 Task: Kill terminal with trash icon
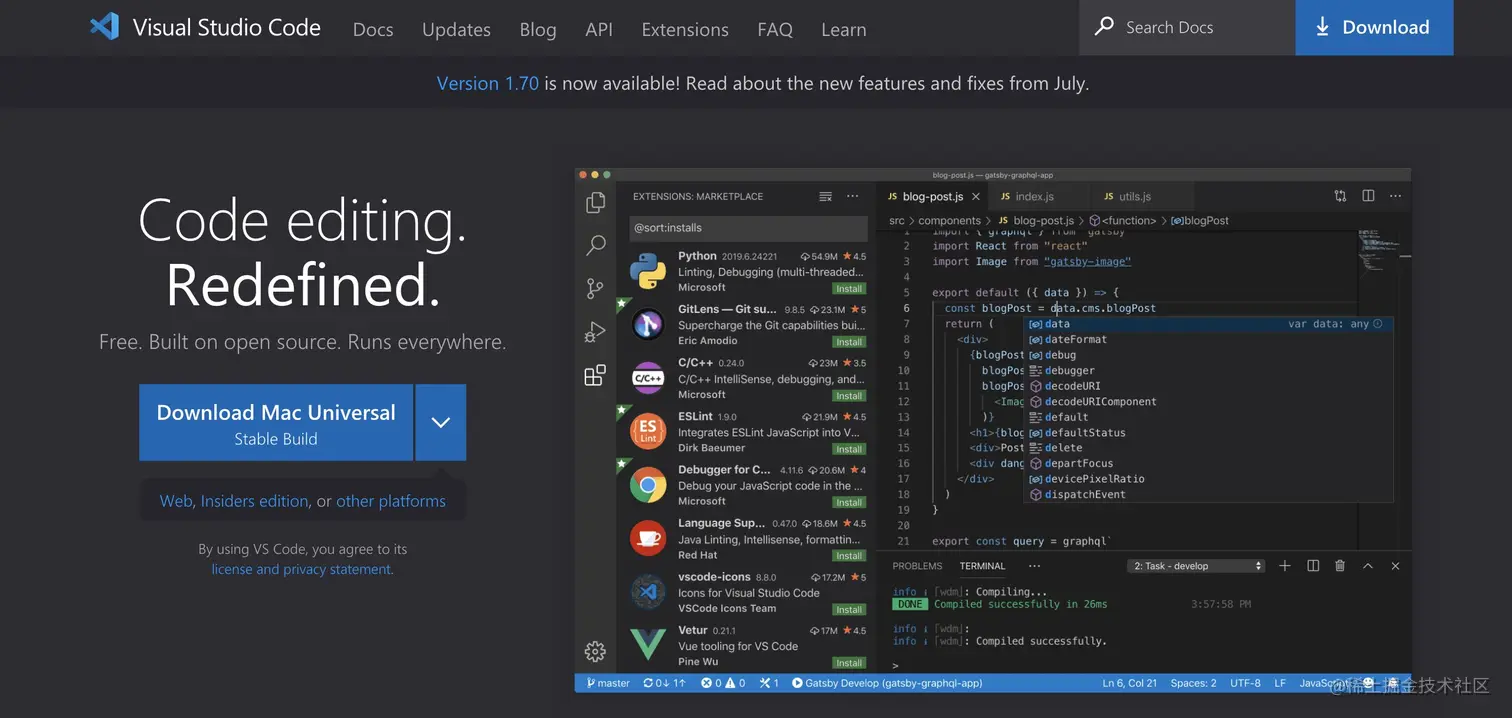(x=1340, y=566)
